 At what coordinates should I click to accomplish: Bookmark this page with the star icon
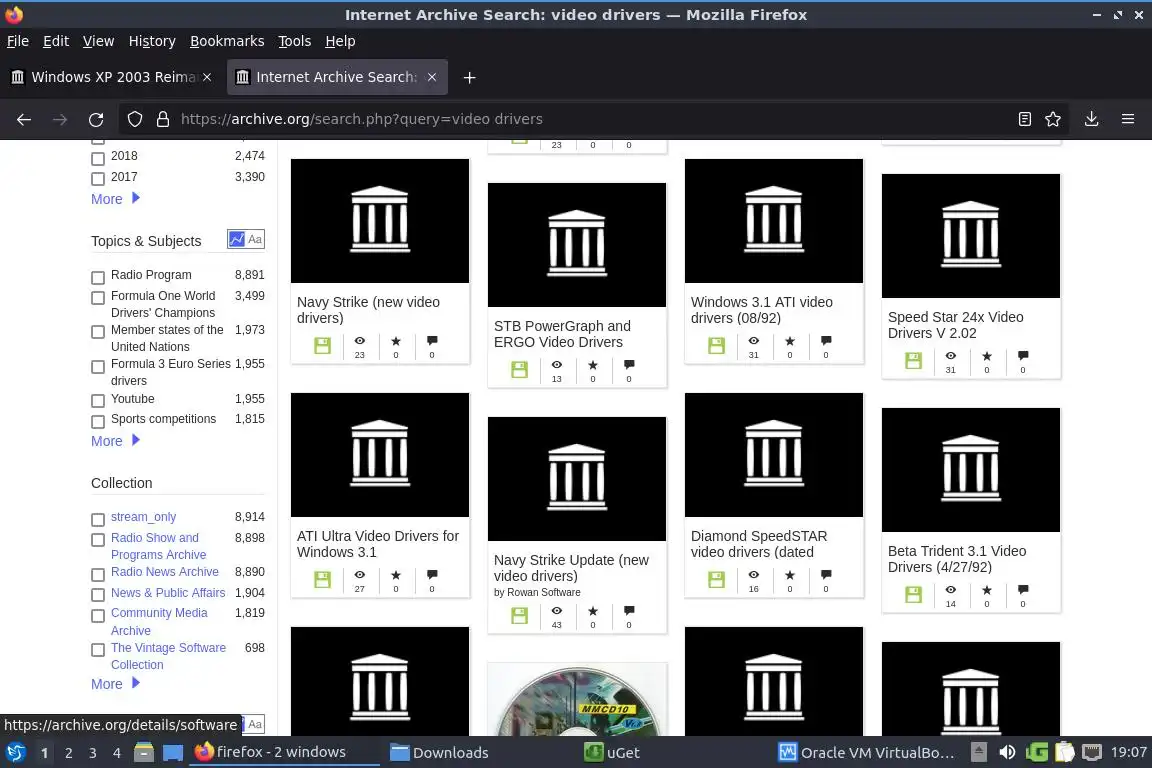[1053, 119]
